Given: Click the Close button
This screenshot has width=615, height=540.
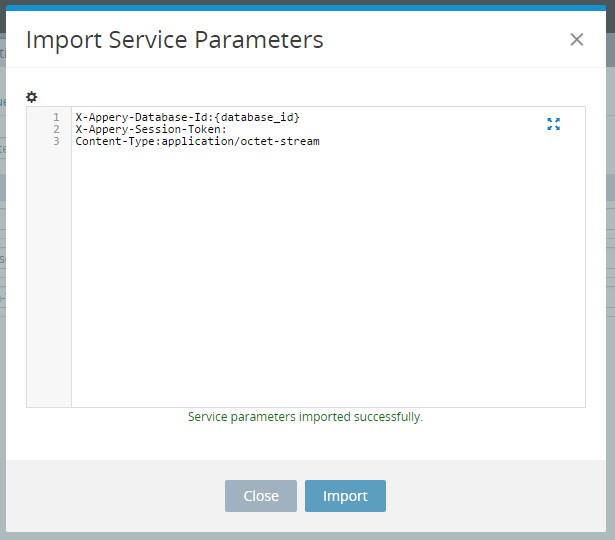Looking at the screenshot, I should [x=261, y=496].
